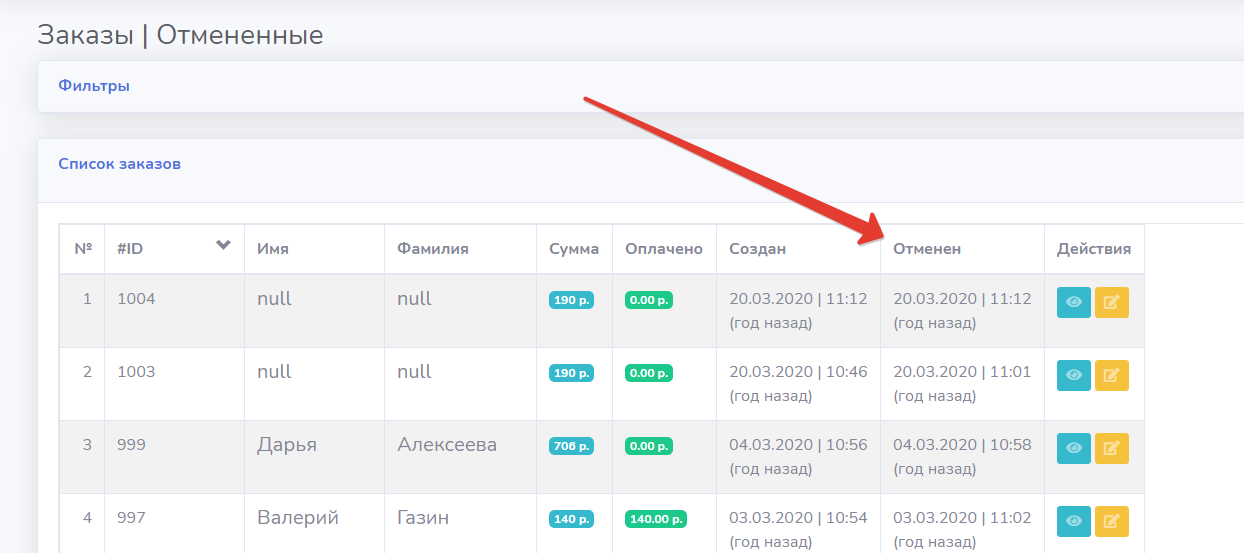Toggle sort arrow in #ID column
Image resolution: width=1244 pixels, height=553 pixels.
pyautogui.click(x=224, y=246)
